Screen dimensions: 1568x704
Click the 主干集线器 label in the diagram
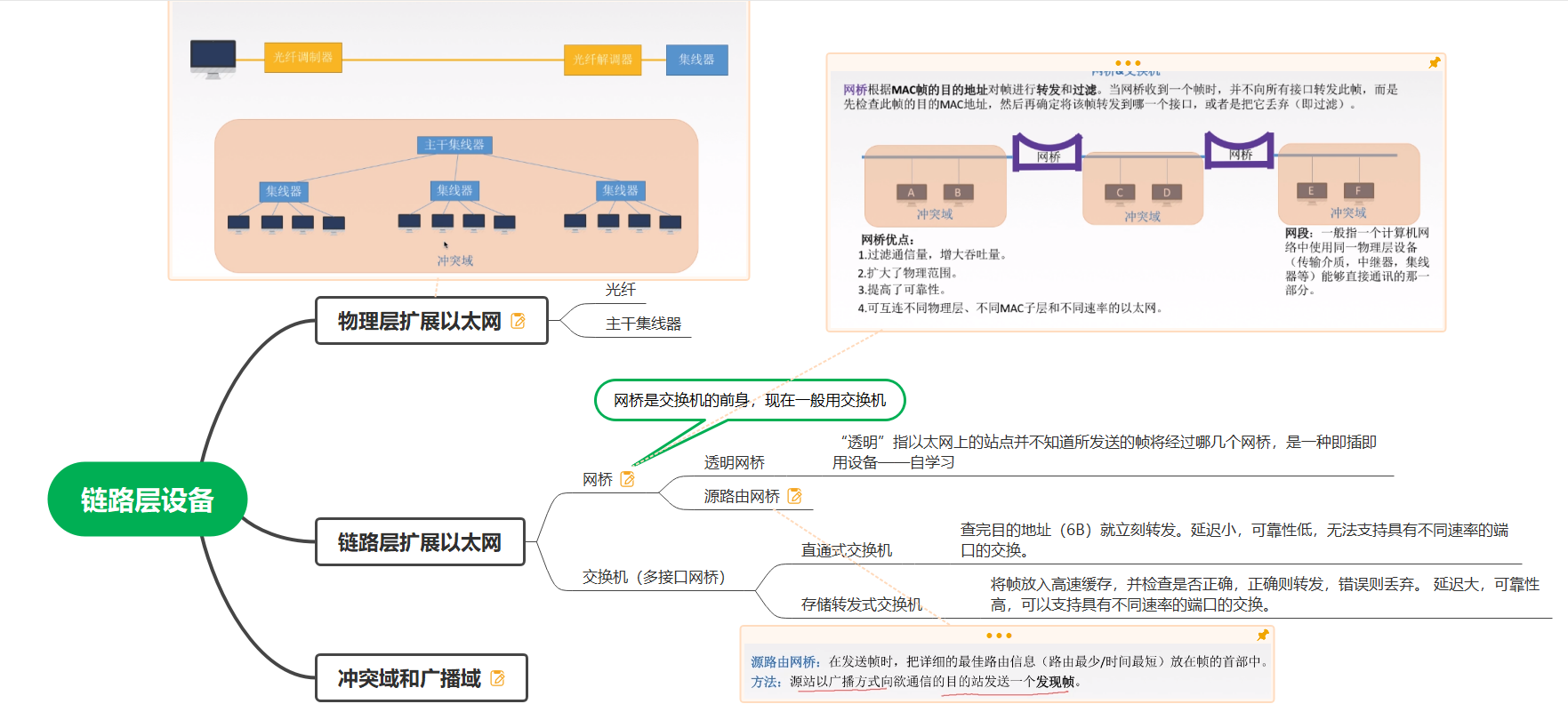(x=454, y=145)
